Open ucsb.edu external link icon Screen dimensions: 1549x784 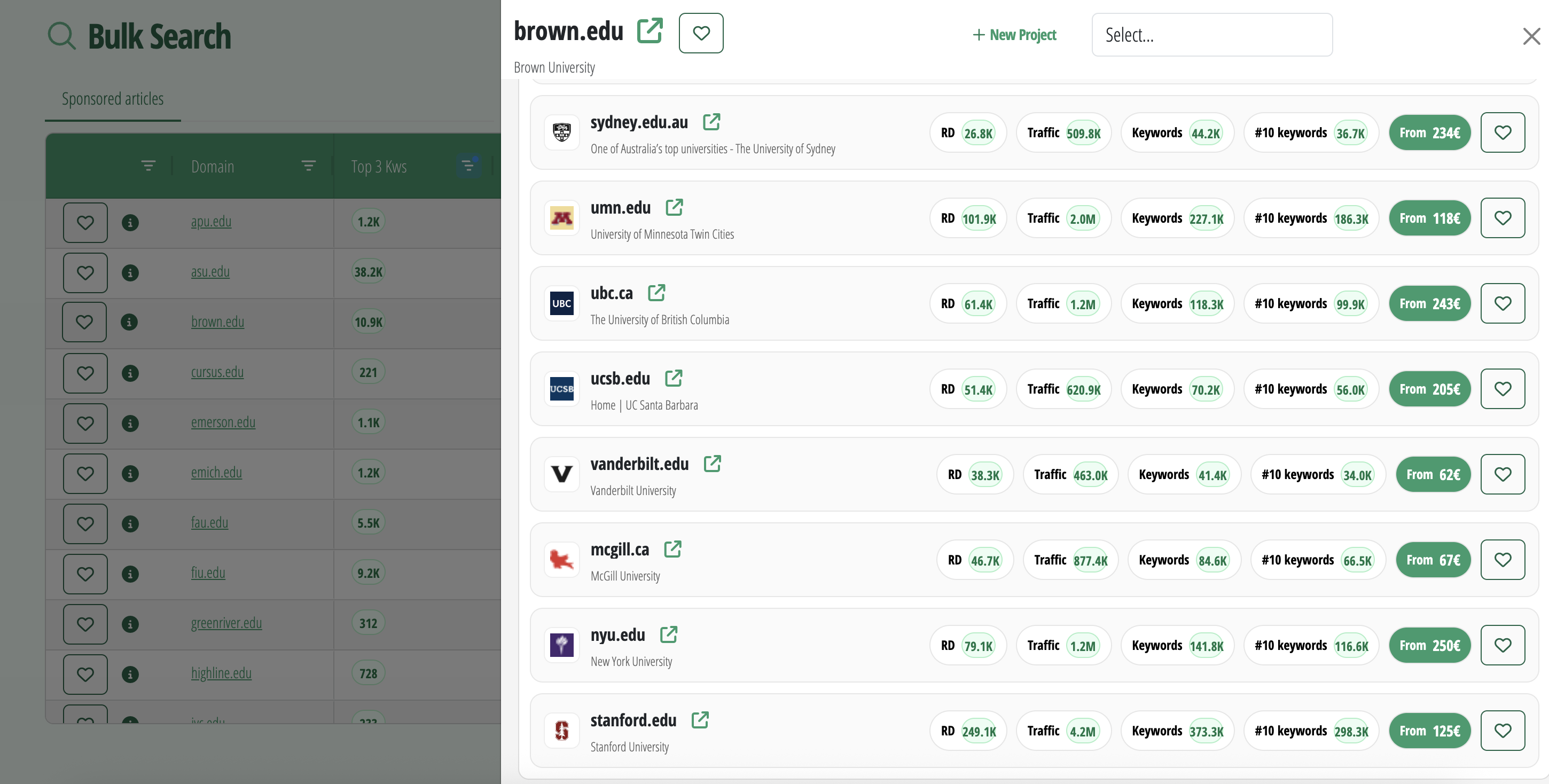[x=674, y=378]
